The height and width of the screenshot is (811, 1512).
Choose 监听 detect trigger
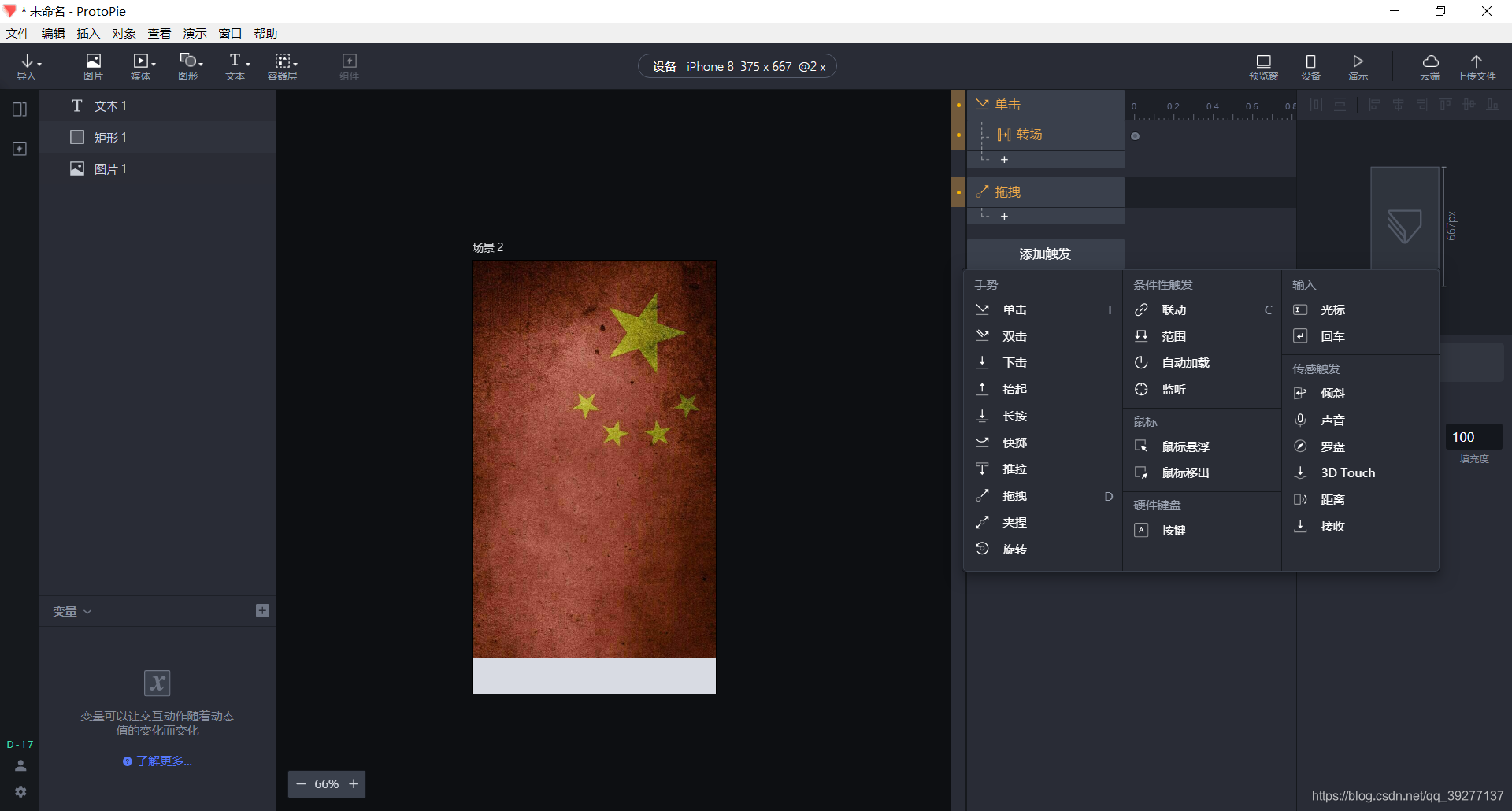(x=1203, y=389)
